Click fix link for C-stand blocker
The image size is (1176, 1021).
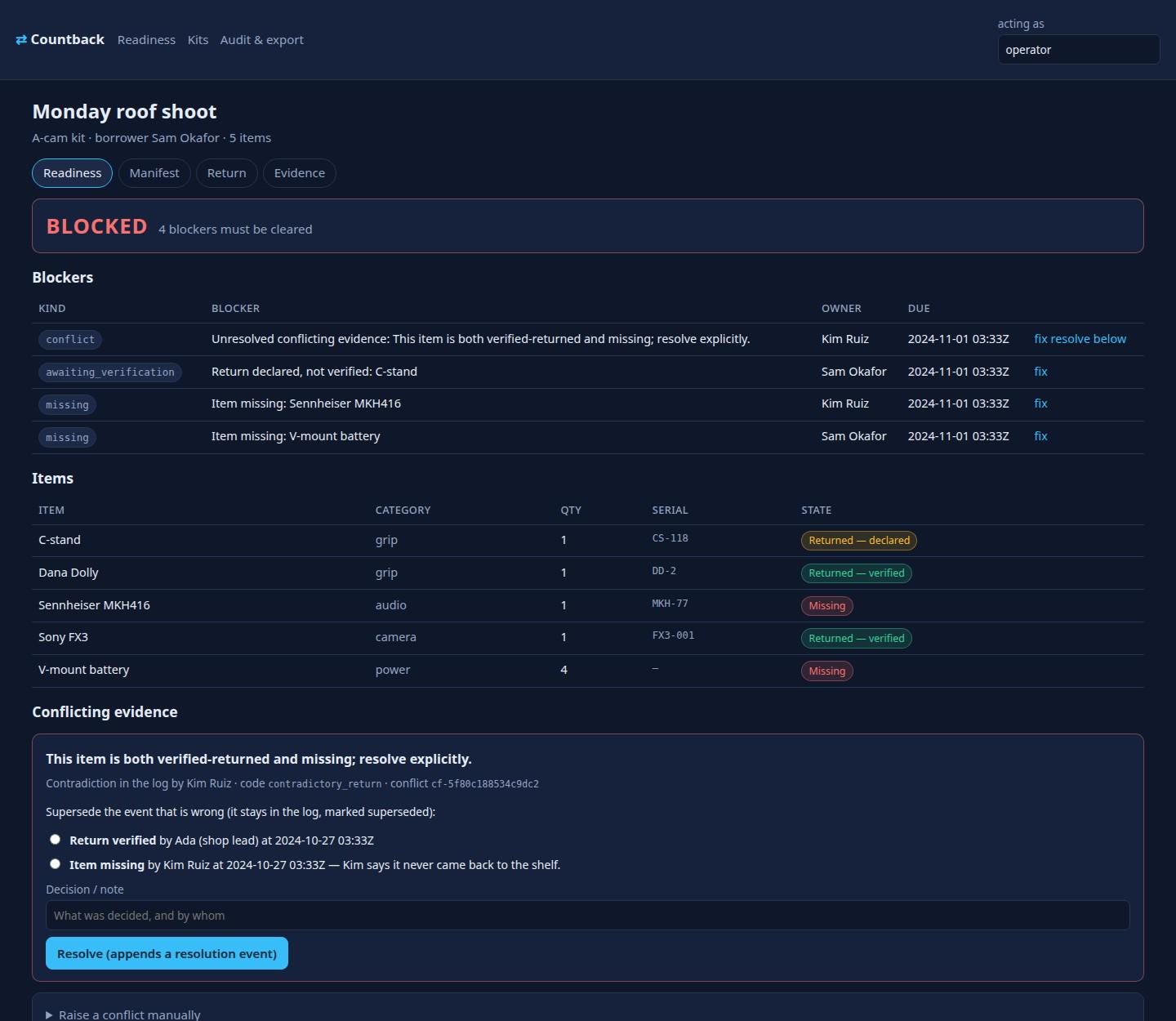pos(1040,372)
